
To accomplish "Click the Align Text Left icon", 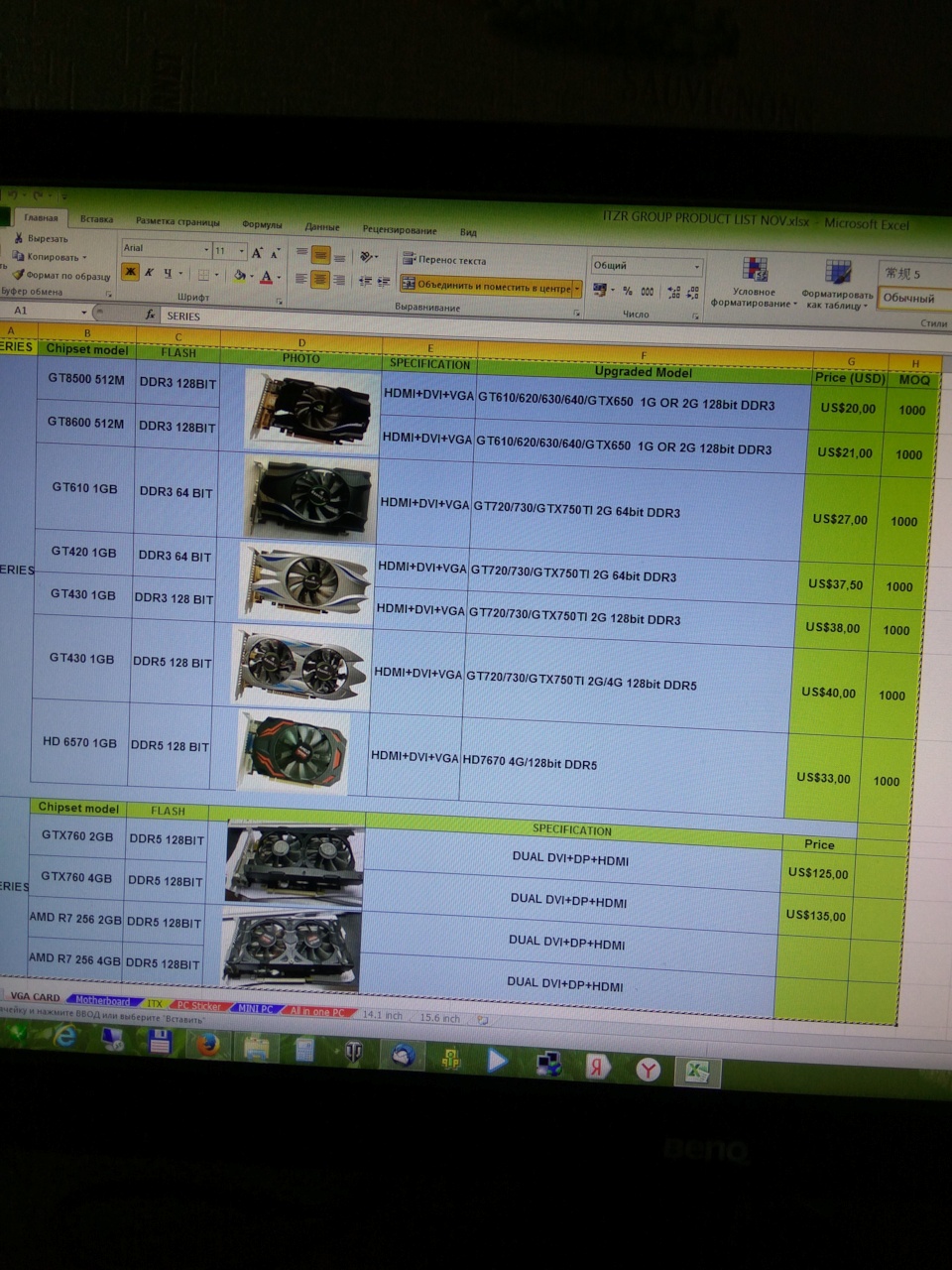I will [x=300, y=278].
